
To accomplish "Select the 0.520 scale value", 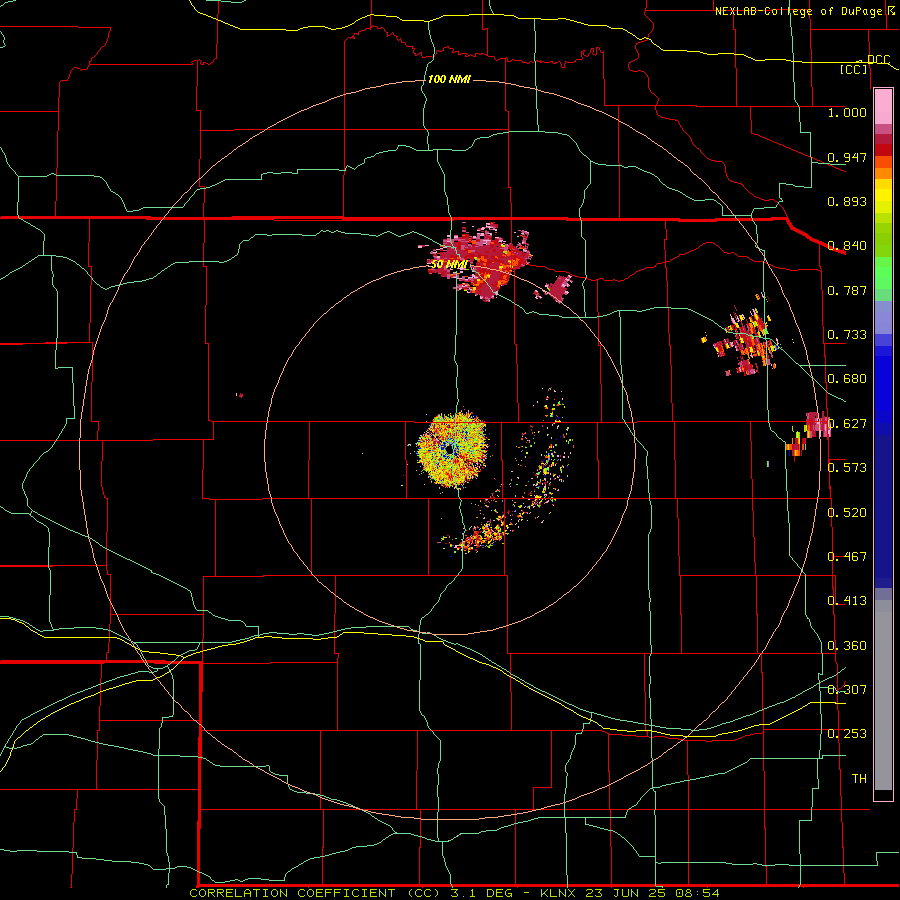I will tap(847, 513).
